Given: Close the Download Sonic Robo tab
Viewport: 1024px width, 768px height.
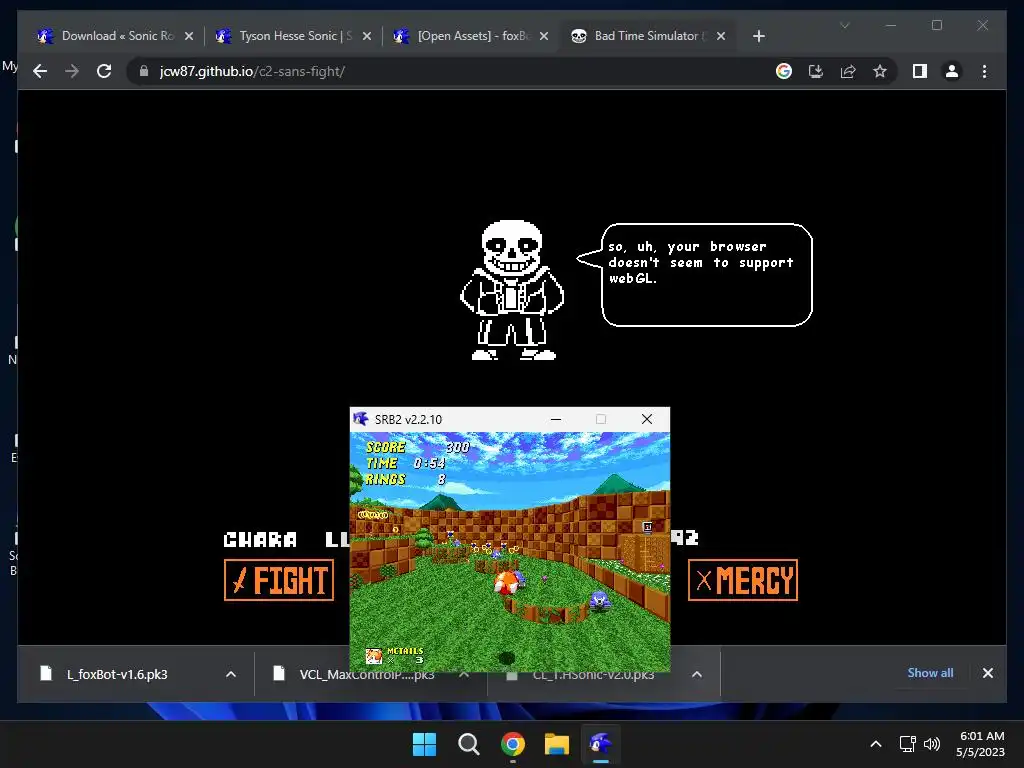Looking at the screenshot, I should click(x=189, y=37).
